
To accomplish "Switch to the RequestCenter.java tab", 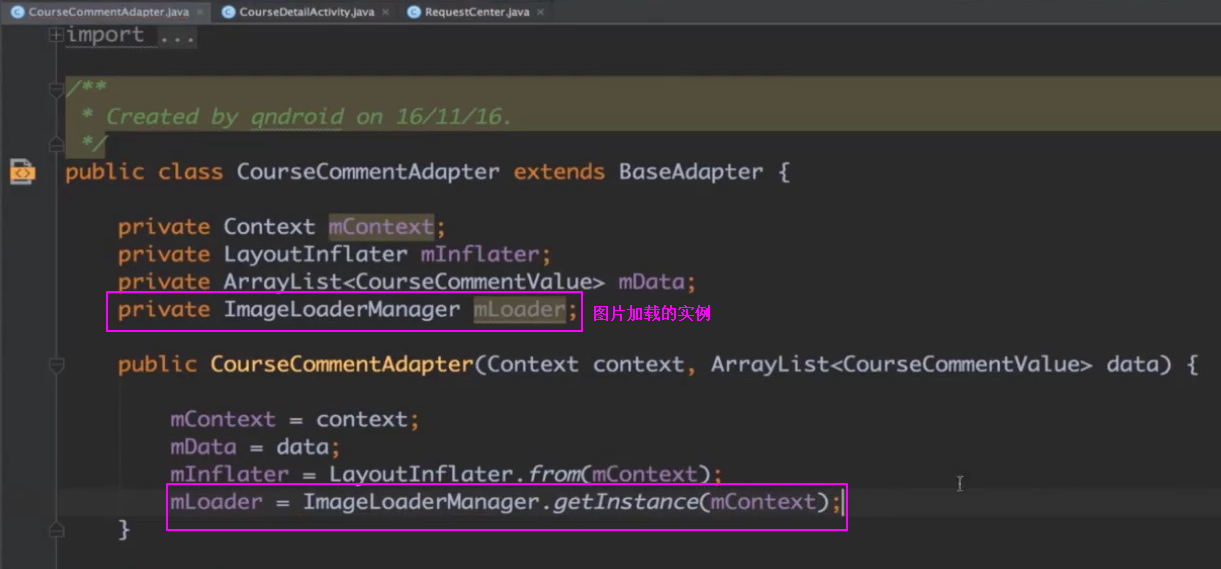I will tap(477, 12).
